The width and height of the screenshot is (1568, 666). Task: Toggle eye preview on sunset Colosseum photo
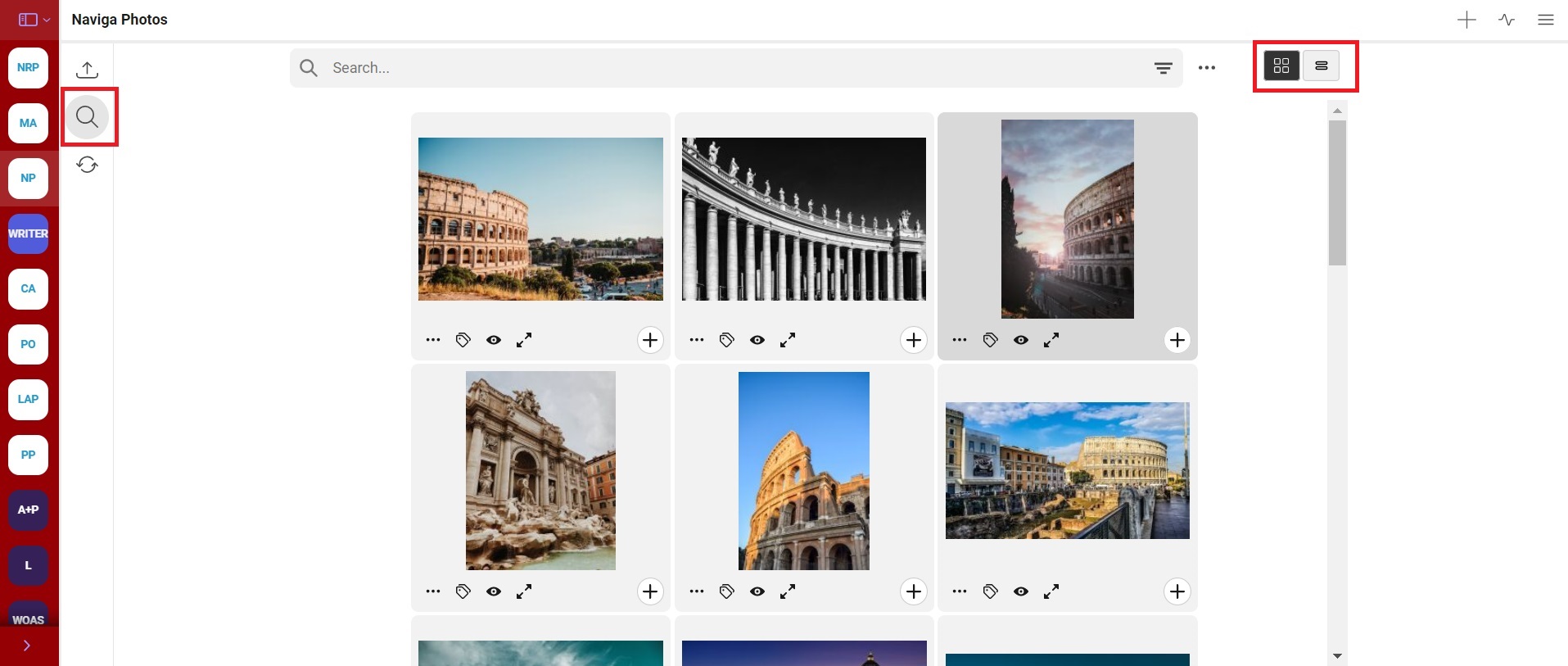1021,340
